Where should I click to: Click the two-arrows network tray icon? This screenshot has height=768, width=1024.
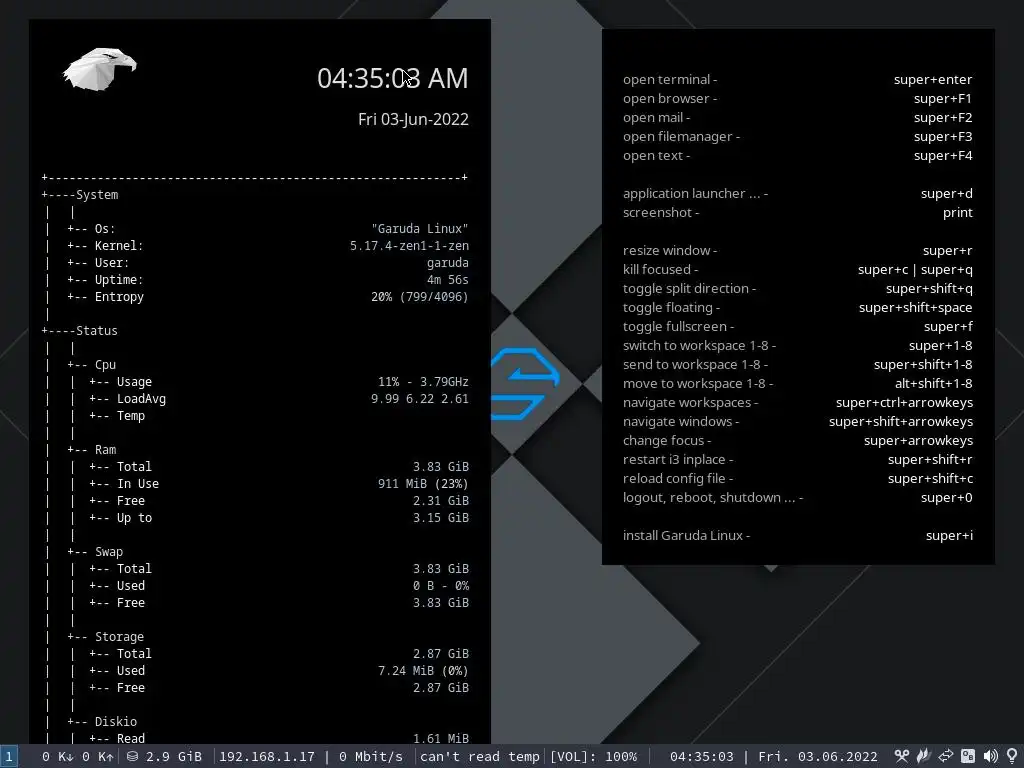click(946, 756)
